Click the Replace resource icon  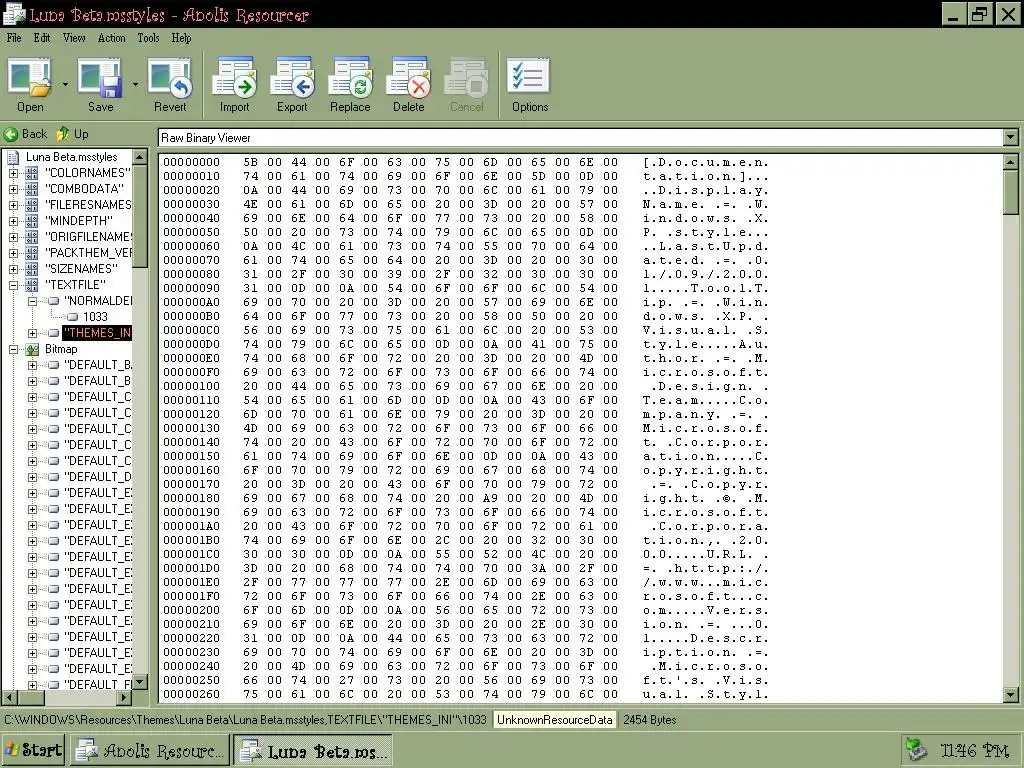point(350,78)
